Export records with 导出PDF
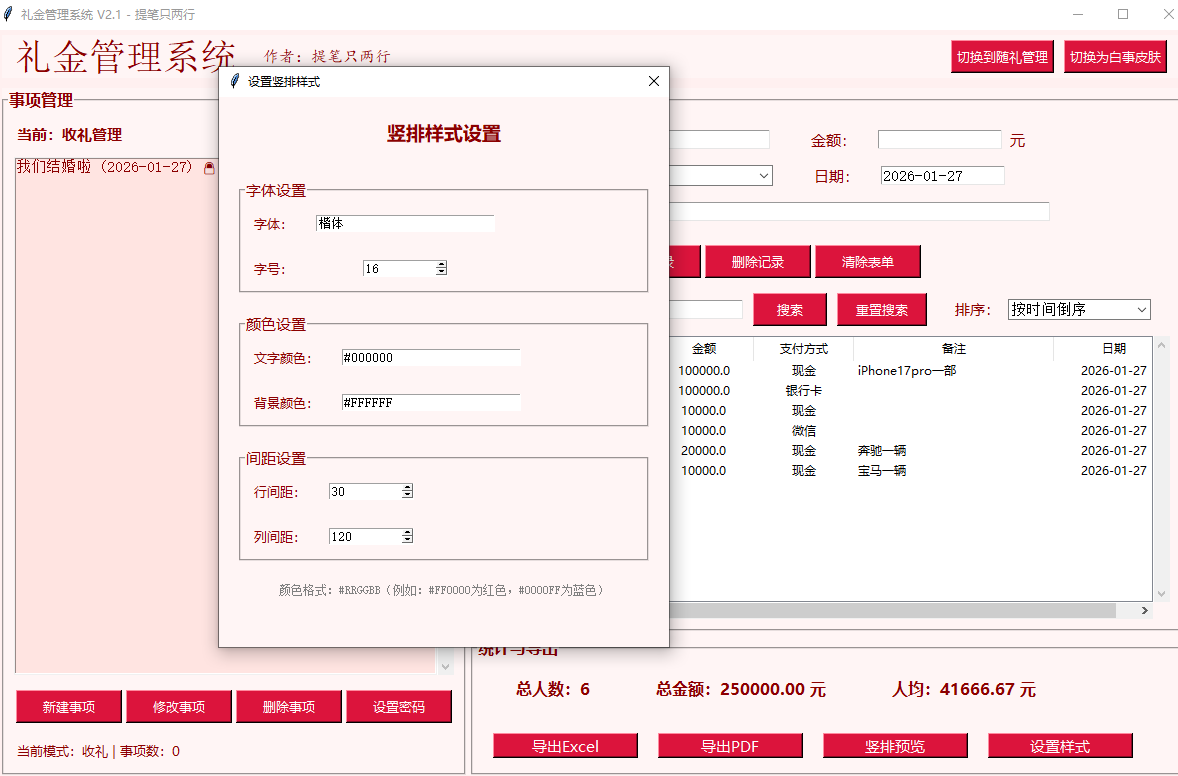This screenshot has width=1178, height=776. point(730,745)
